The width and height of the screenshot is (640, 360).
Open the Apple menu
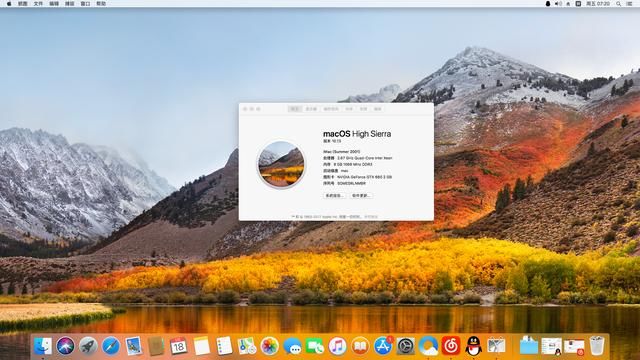click(x=9, y=4)
